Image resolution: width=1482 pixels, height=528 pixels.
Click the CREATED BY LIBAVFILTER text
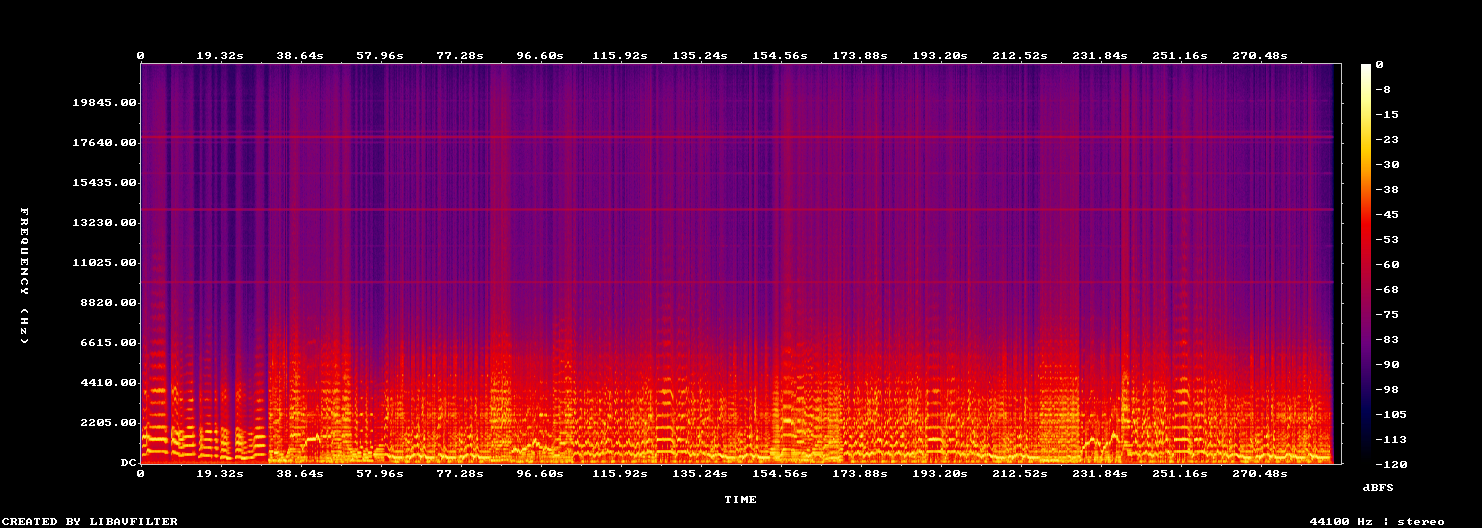[x=90, y=521]
